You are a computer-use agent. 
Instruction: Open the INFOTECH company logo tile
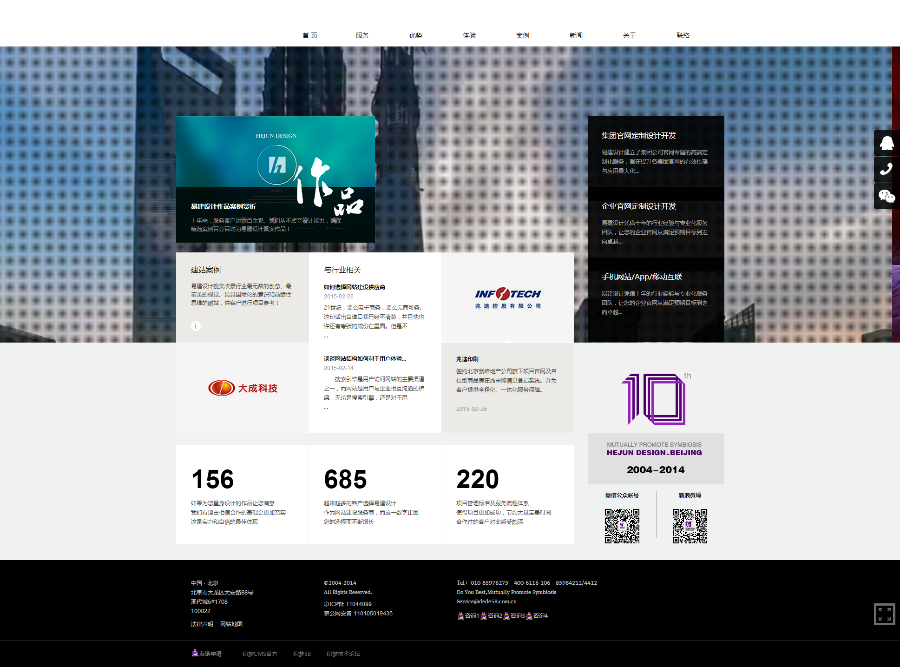click(507, 297)
